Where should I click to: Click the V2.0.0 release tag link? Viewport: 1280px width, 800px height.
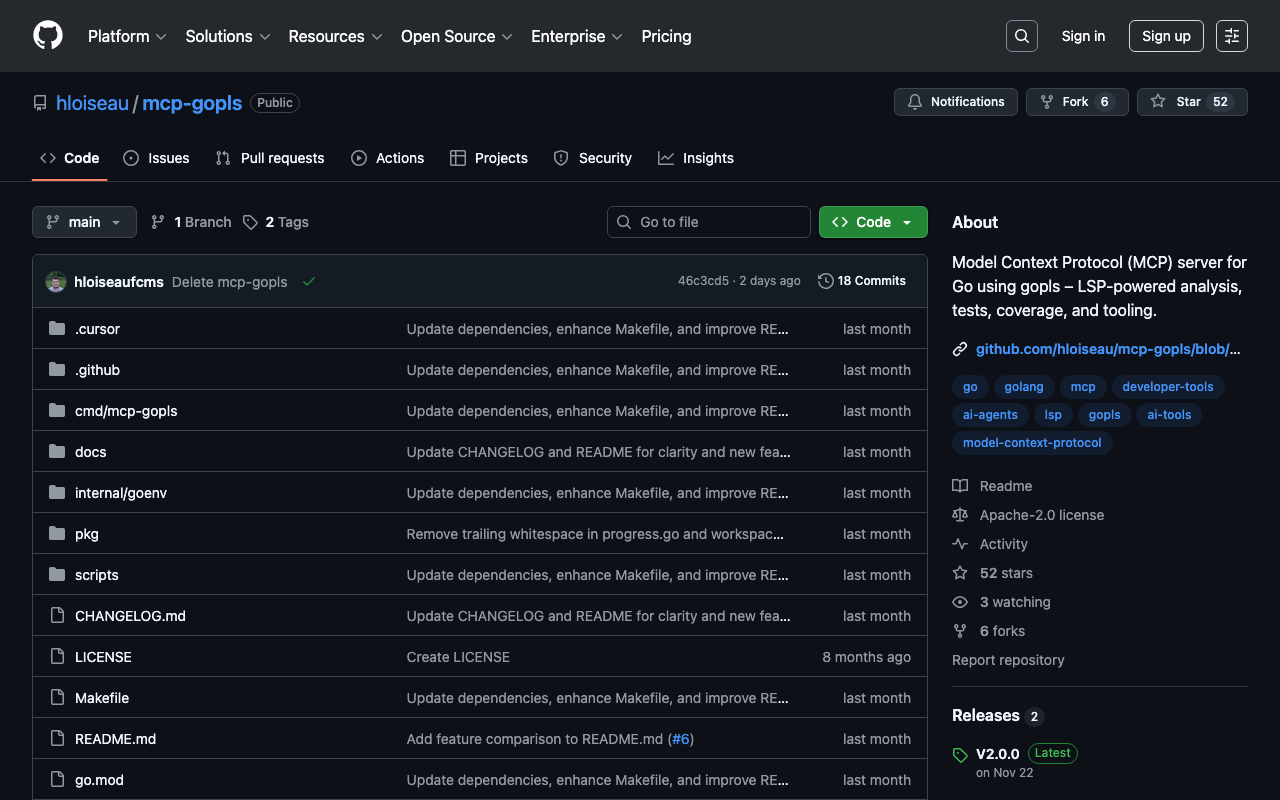pyautogui.click(x=997, y=753)
